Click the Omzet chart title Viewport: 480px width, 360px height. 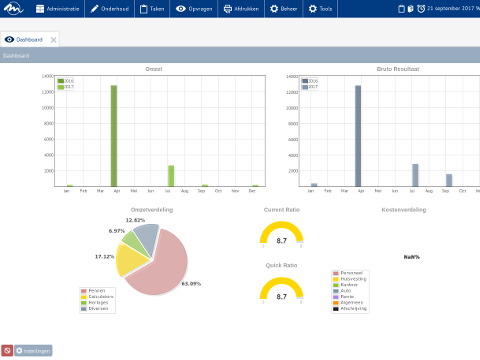coord(154,69)
